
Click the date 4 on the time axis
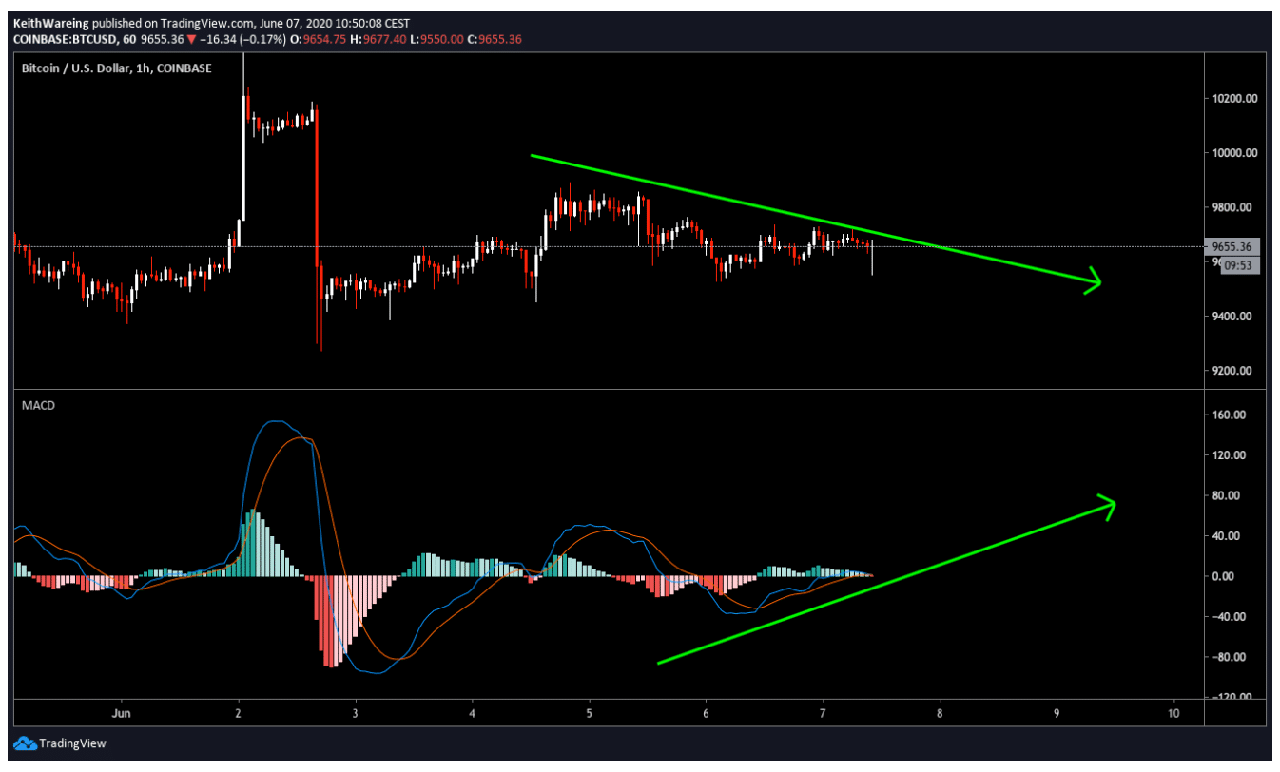tap(473, 714)
